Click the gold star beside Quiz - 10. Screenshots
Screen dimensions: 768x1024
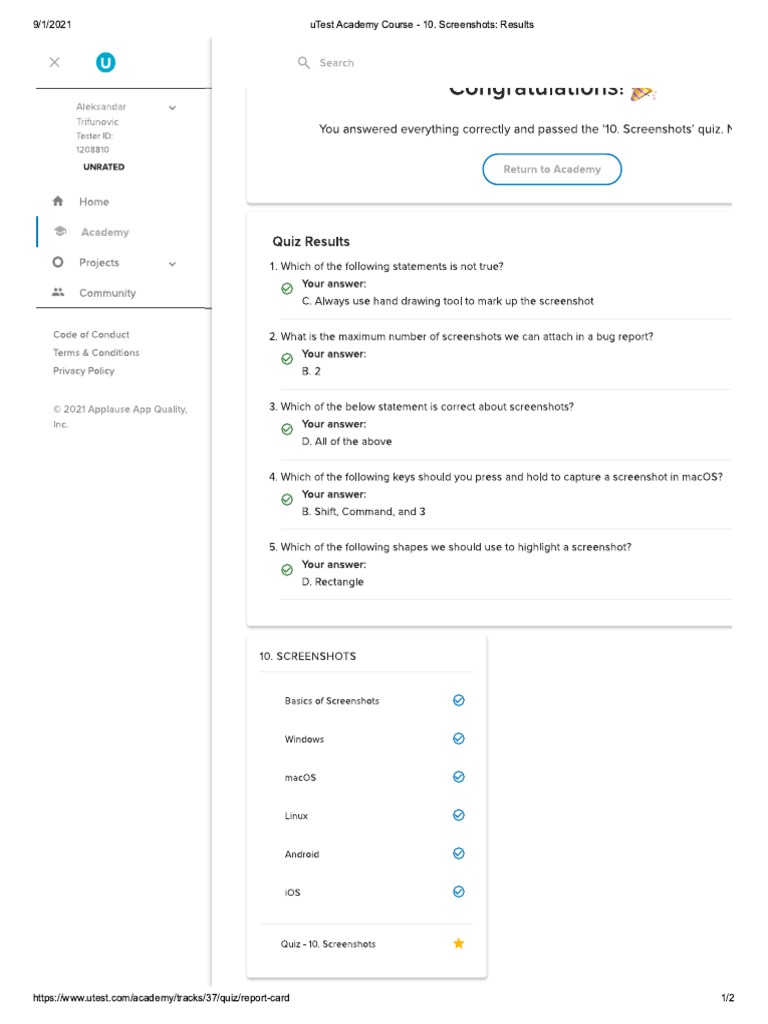pyautogui.click(x=458, y=943)
